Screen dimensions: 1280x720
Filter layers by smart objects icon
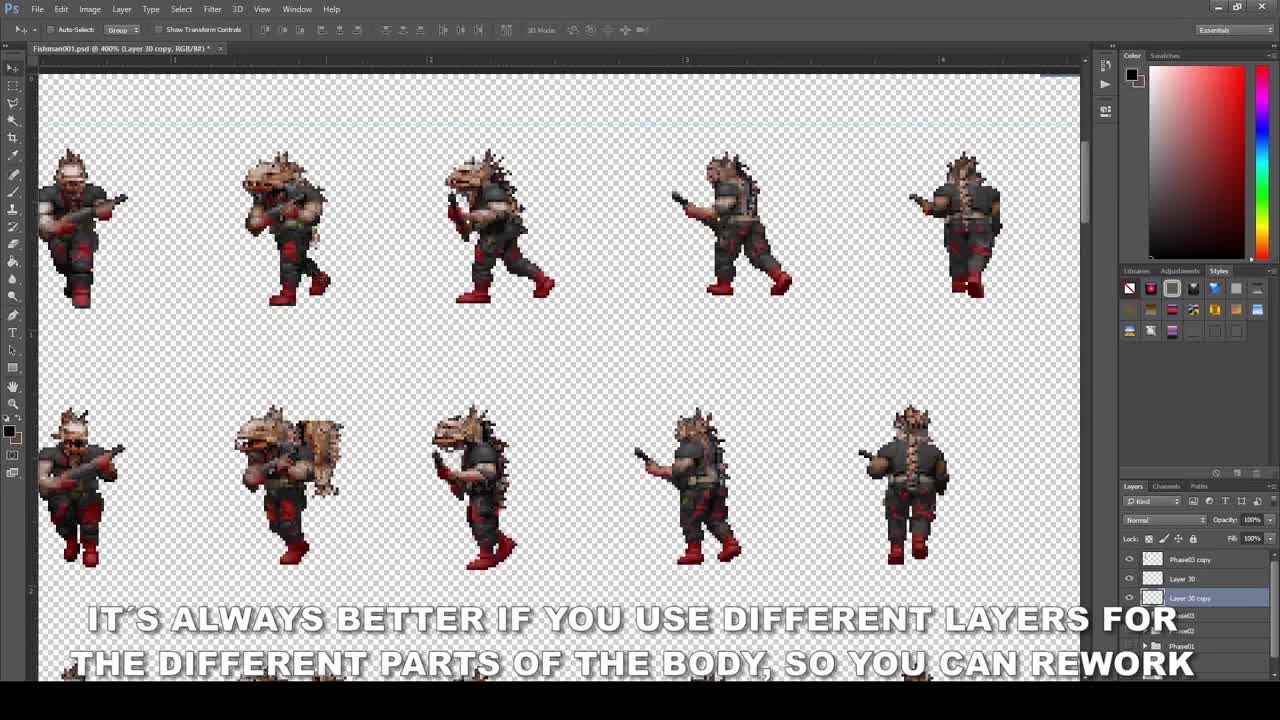tap(1257, 501)
